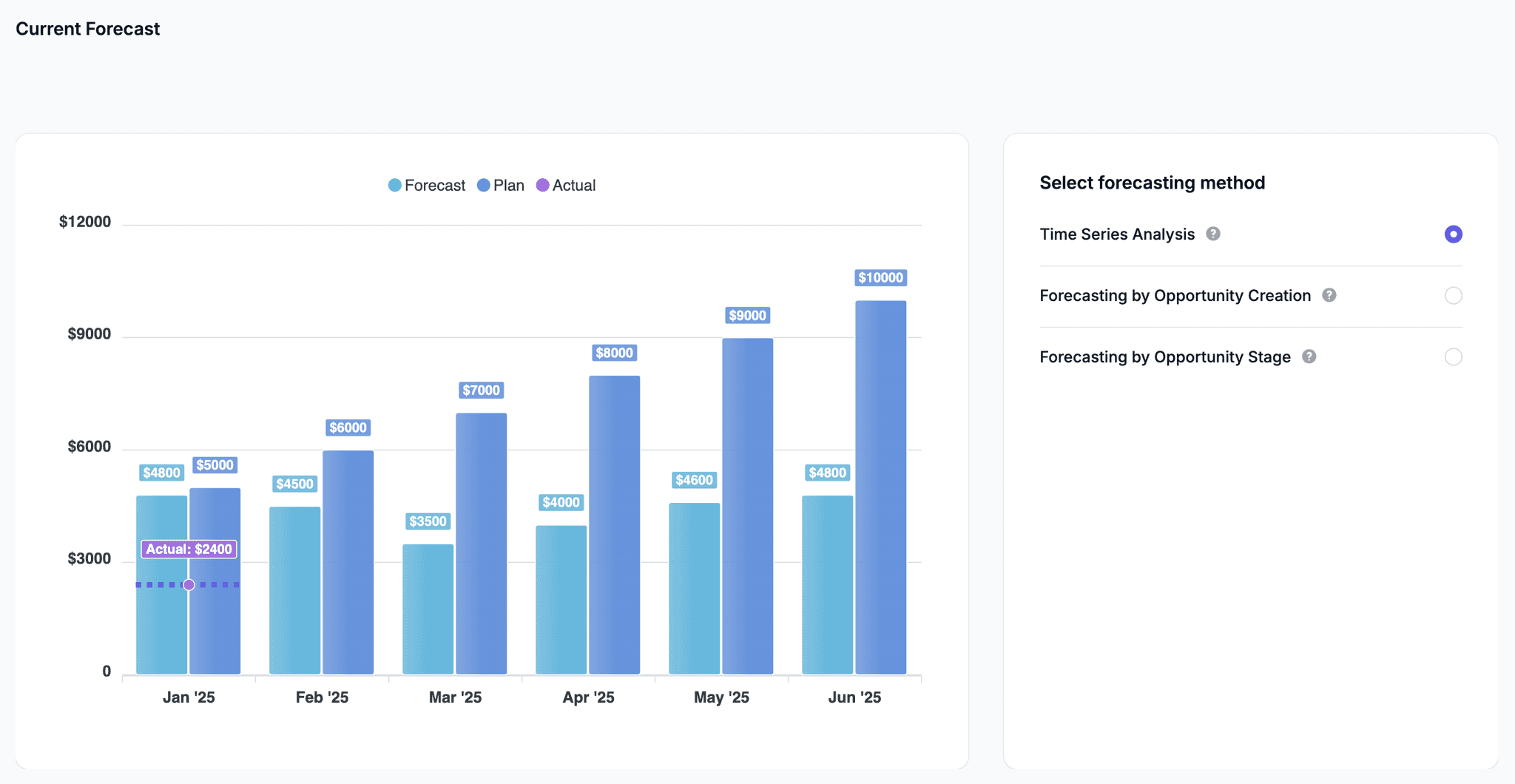This screenshot has width=1515, height=784.
Task: Click the $10000 Plan label for June
Action: tap(880, 277)
